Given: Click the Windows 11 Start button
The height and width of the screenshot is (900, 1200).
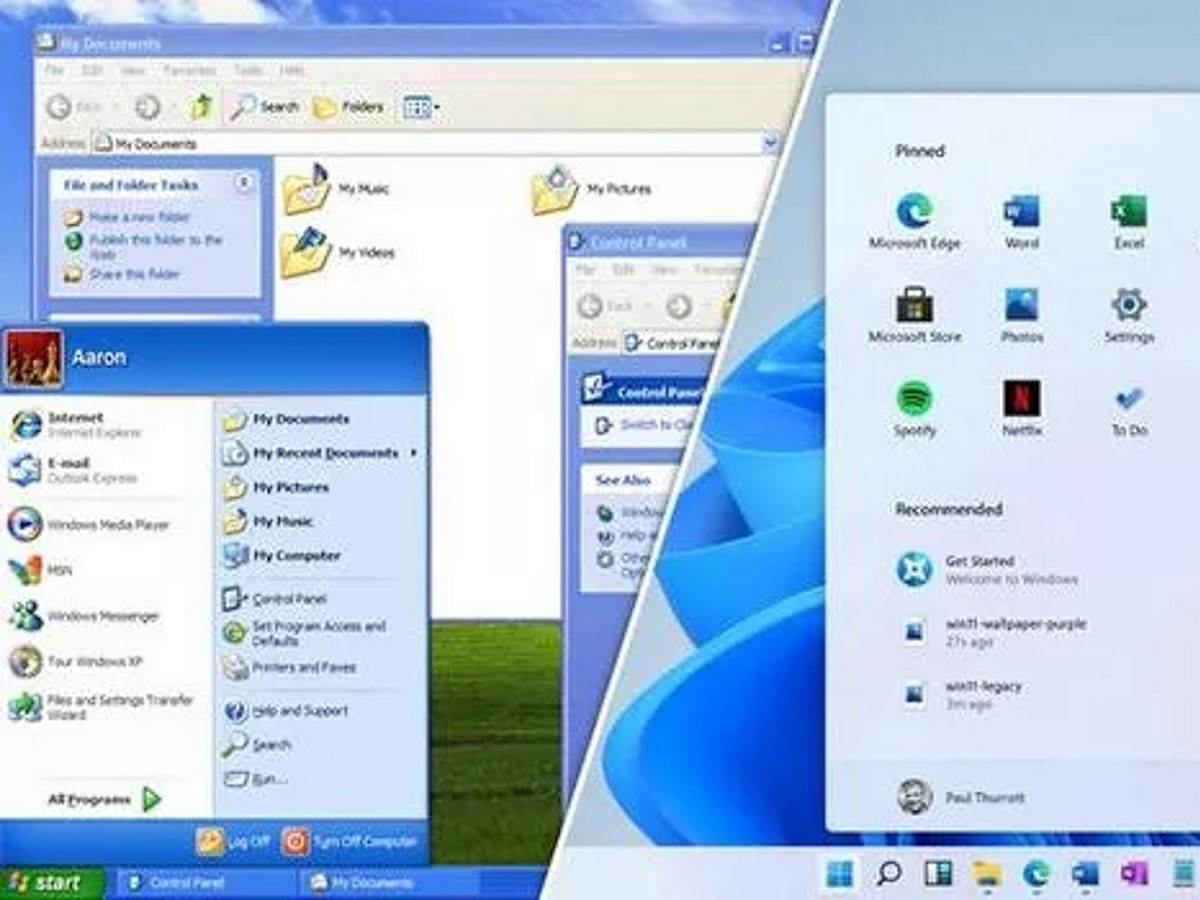Looking at the screenshot, I should point(839,874).
